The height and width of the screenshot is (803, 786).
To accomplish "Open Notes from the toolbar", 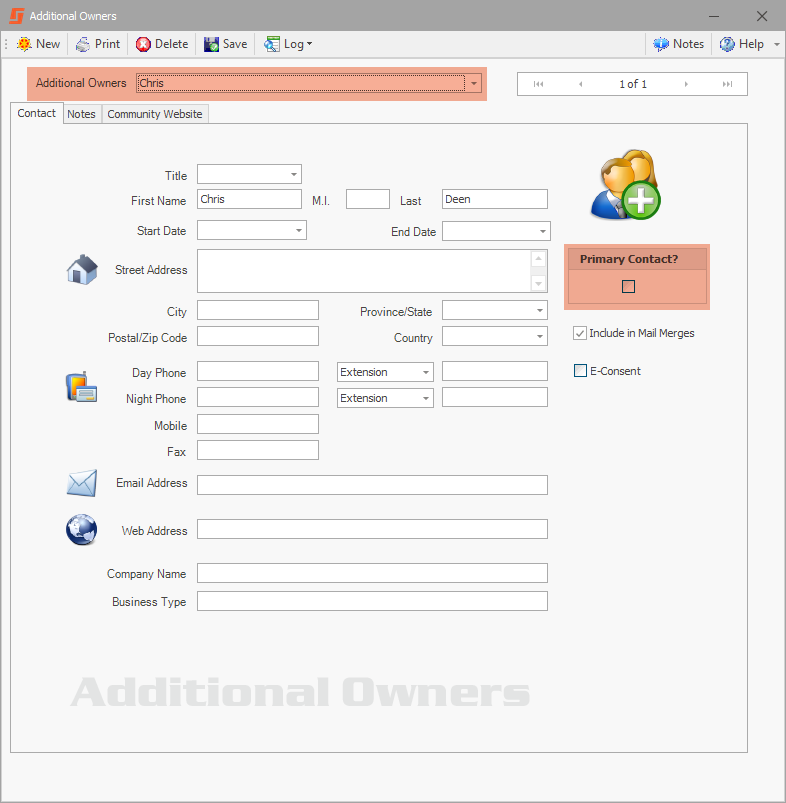I will click(x=679, y=44).
